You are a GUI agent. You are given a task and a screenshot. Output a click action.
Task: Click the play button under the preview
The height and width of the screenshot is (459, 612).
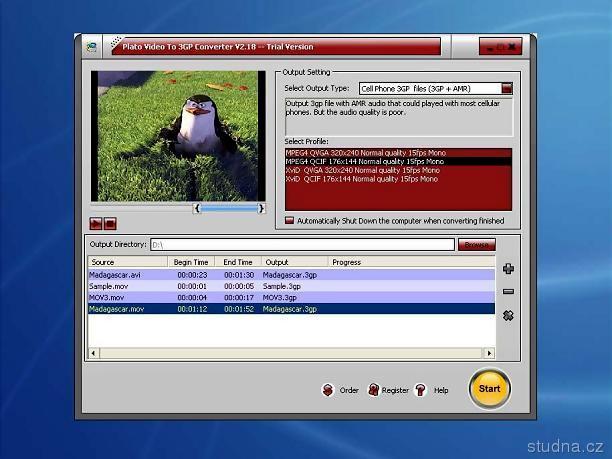pos(96,223)
